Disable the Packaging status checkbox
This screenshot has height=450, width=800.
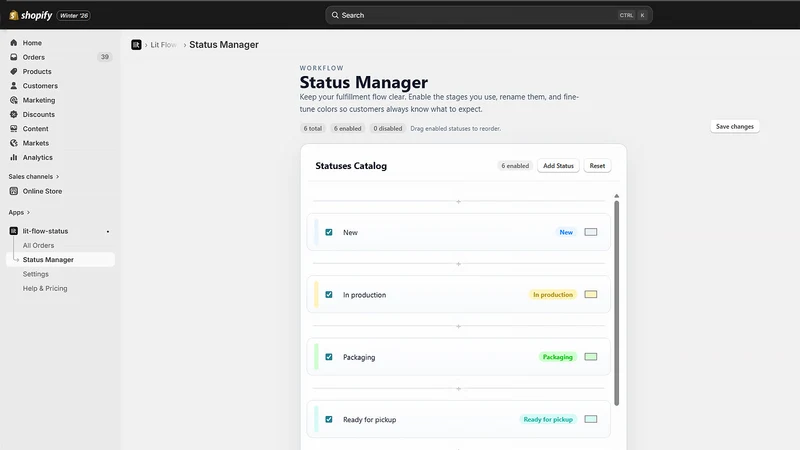pyautogui.click(x=329, y=357)
